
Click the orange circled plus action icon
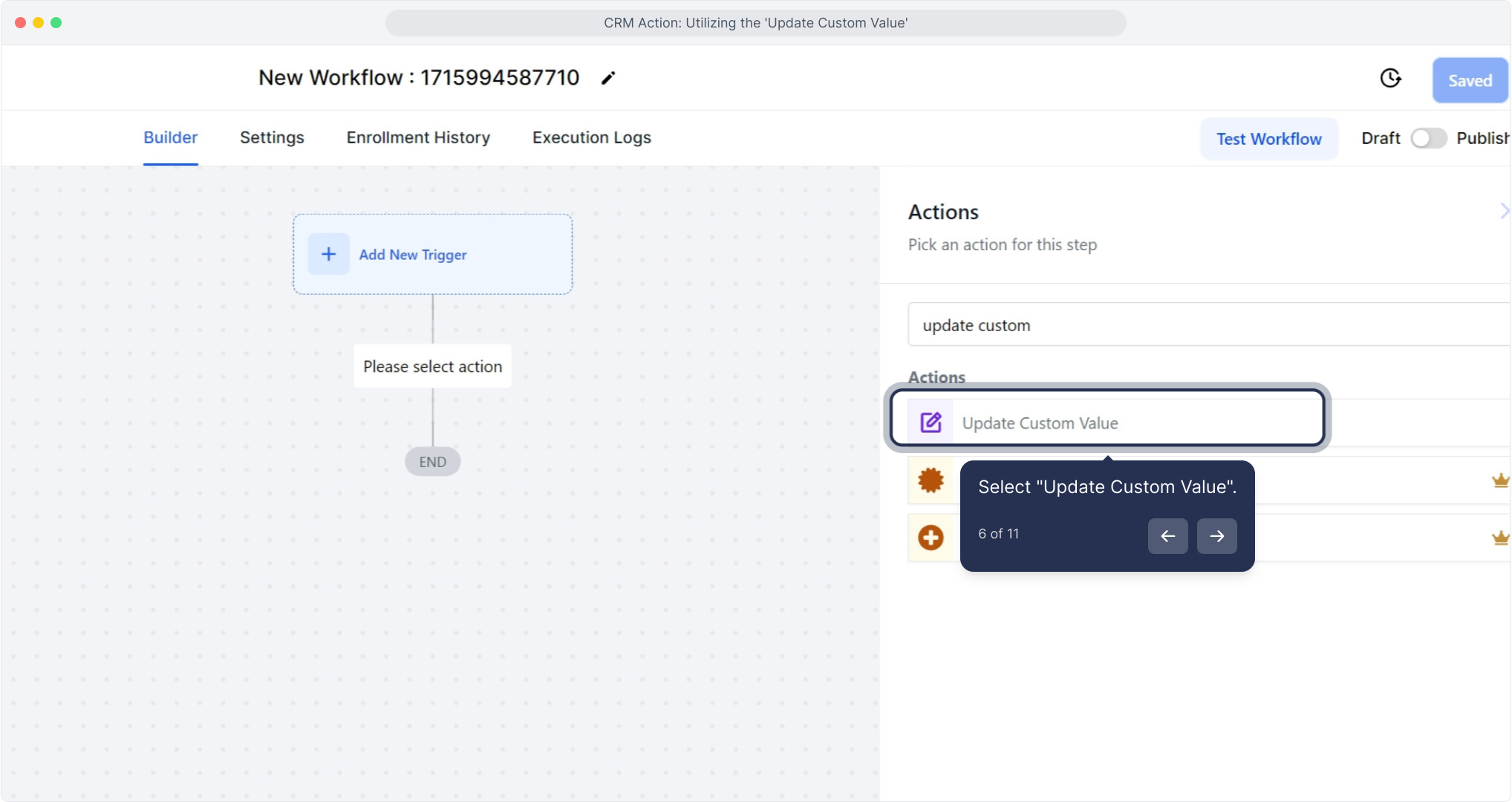click(931, 537)
